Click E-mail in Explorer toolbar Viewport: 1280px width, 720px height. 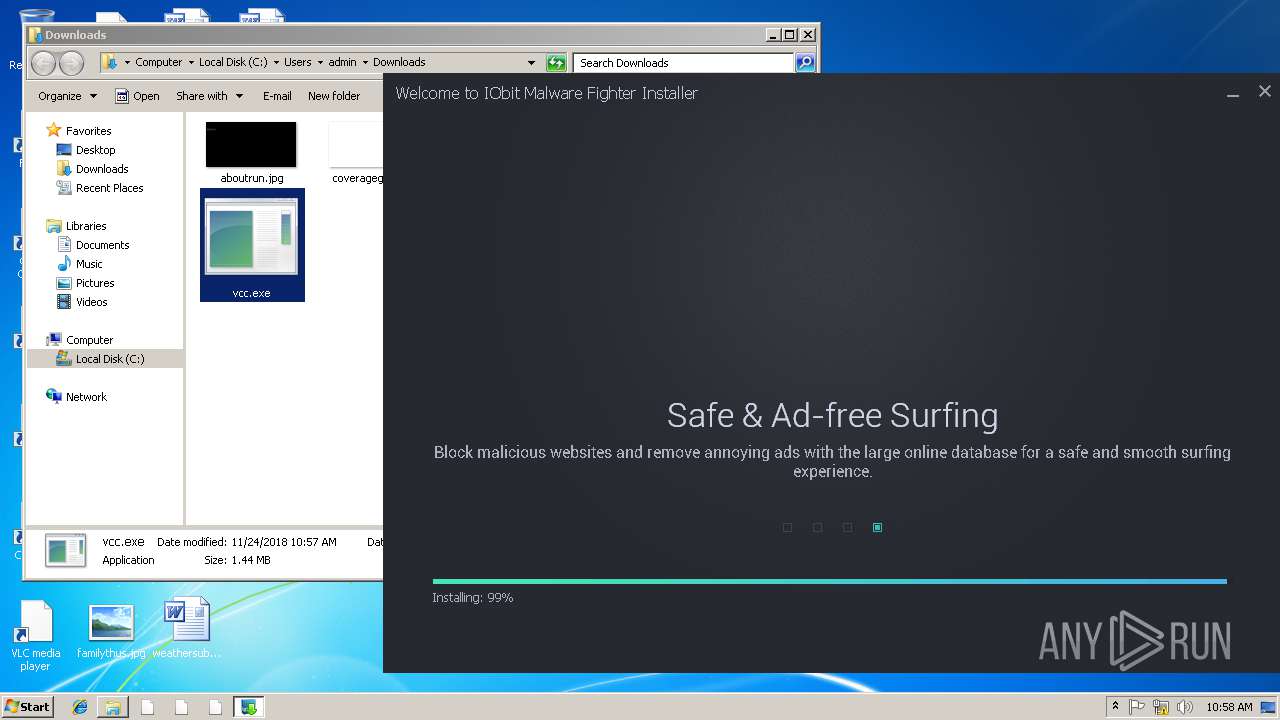(x=277, y=96)
